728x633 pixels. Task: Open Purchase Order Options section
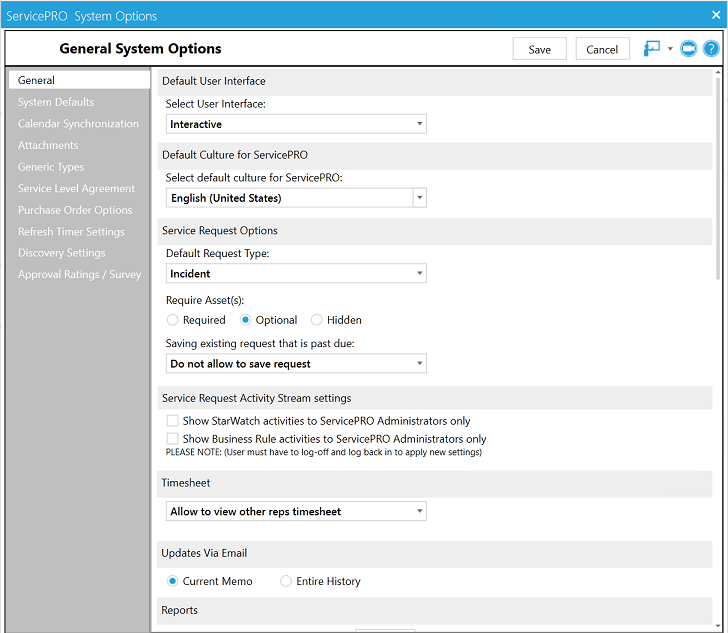(75, 210)
